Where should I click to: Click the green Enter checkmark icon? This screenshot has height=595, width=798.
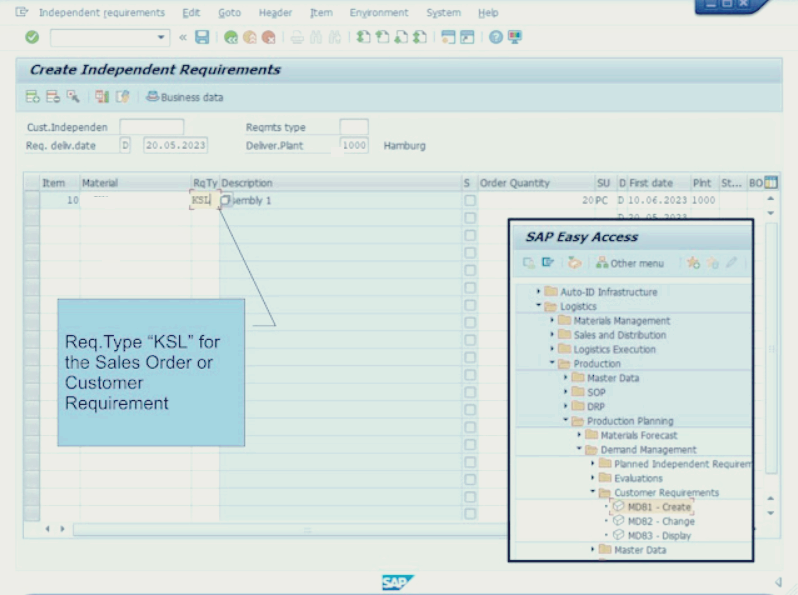32,37
